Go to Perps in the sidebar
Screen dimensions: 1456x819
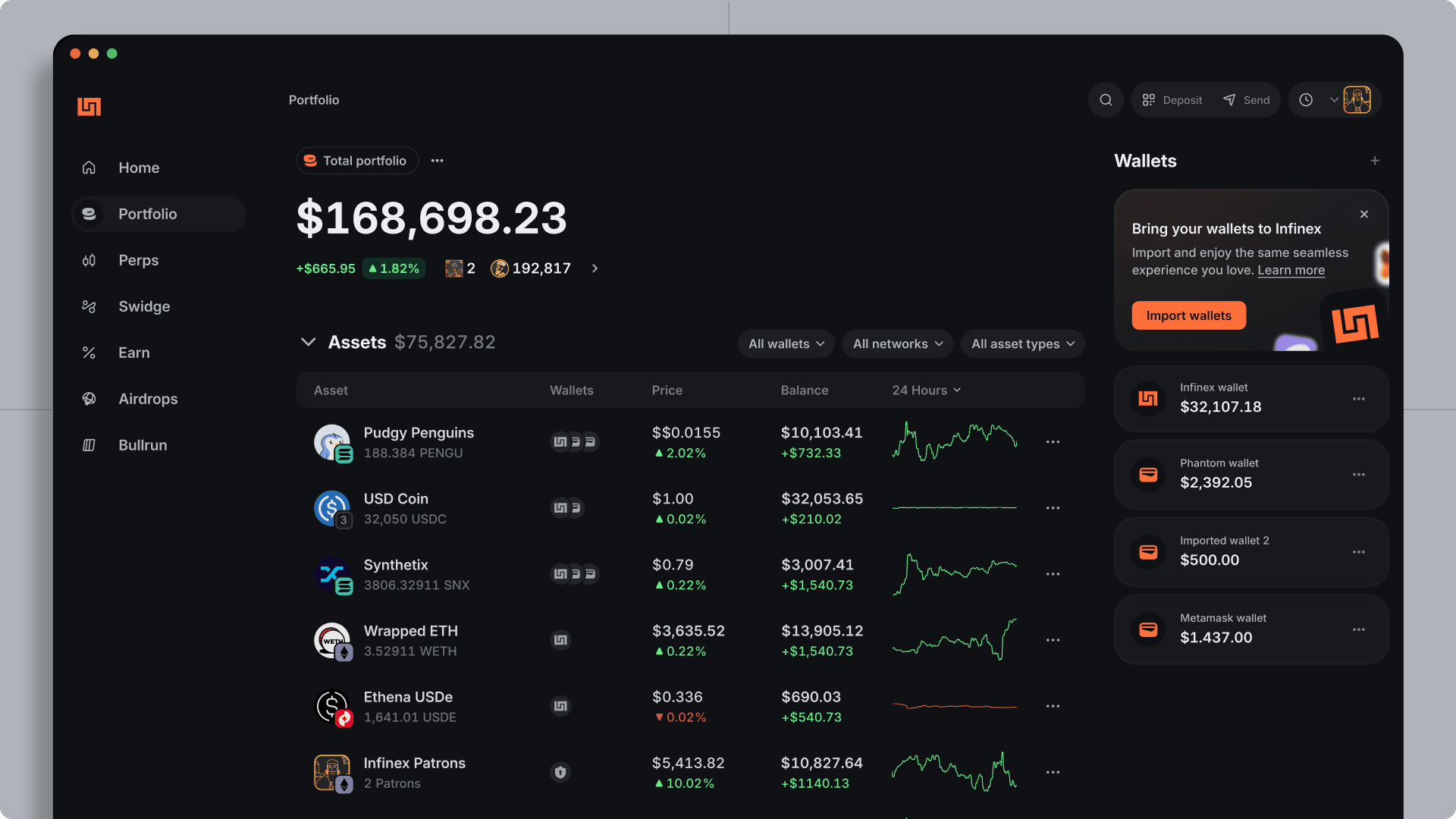click(x=138, y=260)
